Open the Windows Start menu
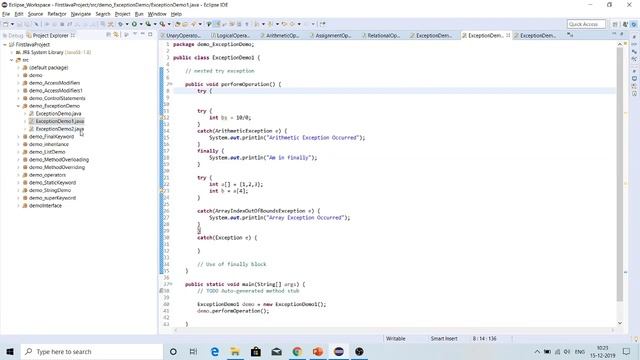Screen dimensions: 640x360 pos(10,351)
